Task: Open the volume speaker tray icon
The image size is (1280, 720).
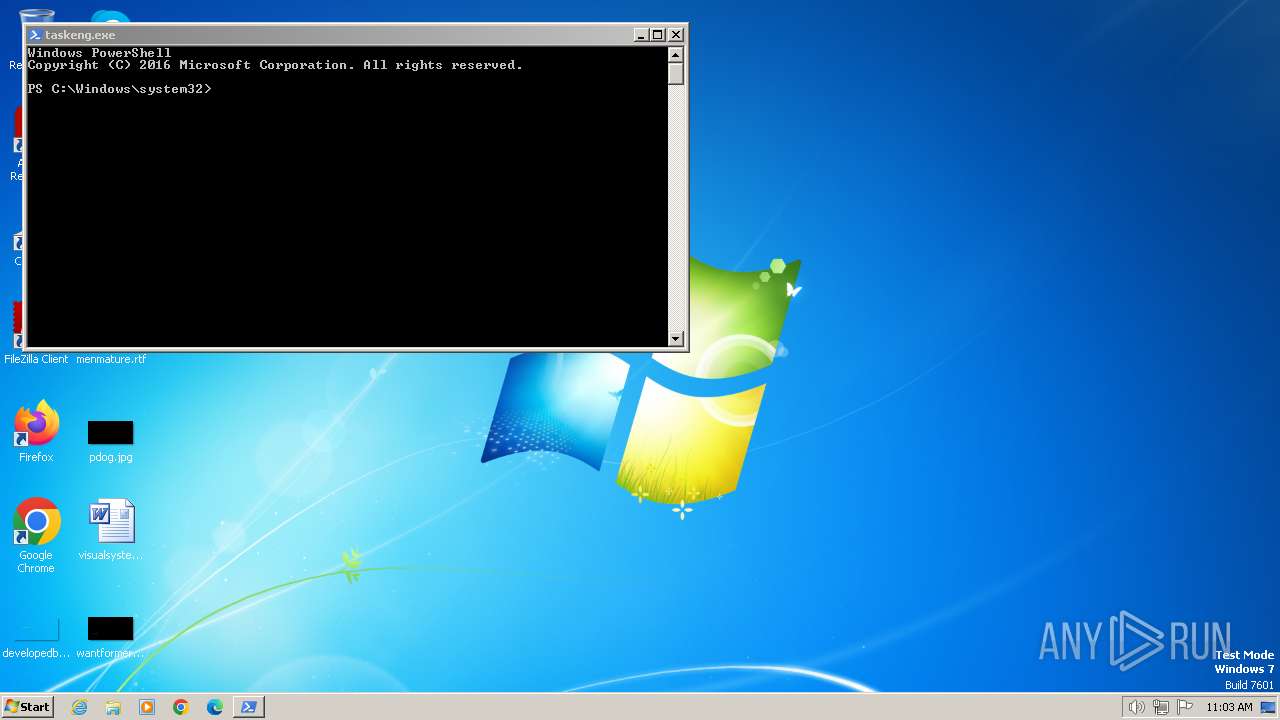Action: pos(1136,707)
